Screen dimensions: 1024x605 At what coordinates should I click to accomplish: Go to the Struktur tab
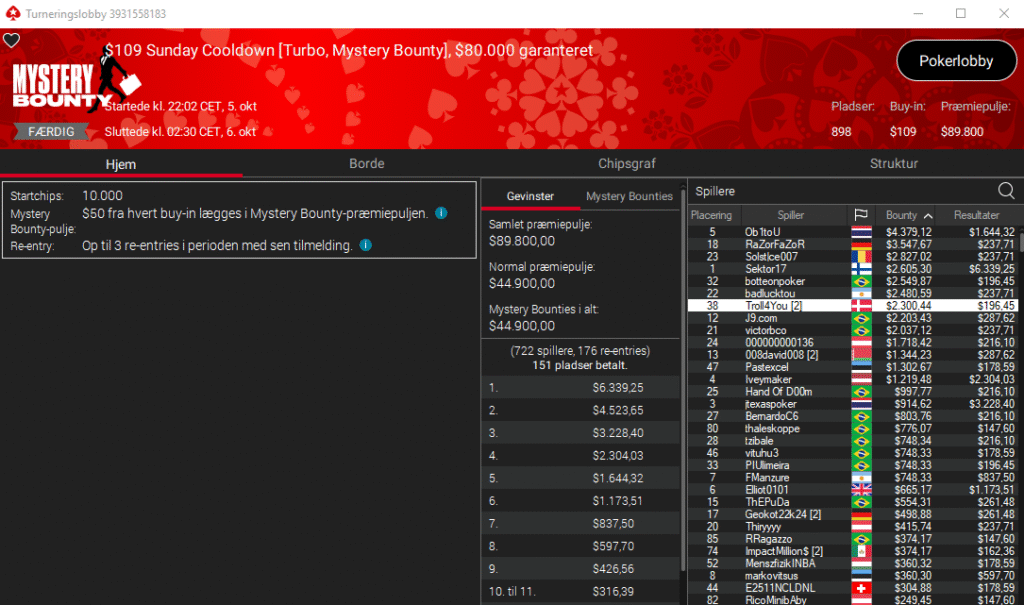(893, 163)
